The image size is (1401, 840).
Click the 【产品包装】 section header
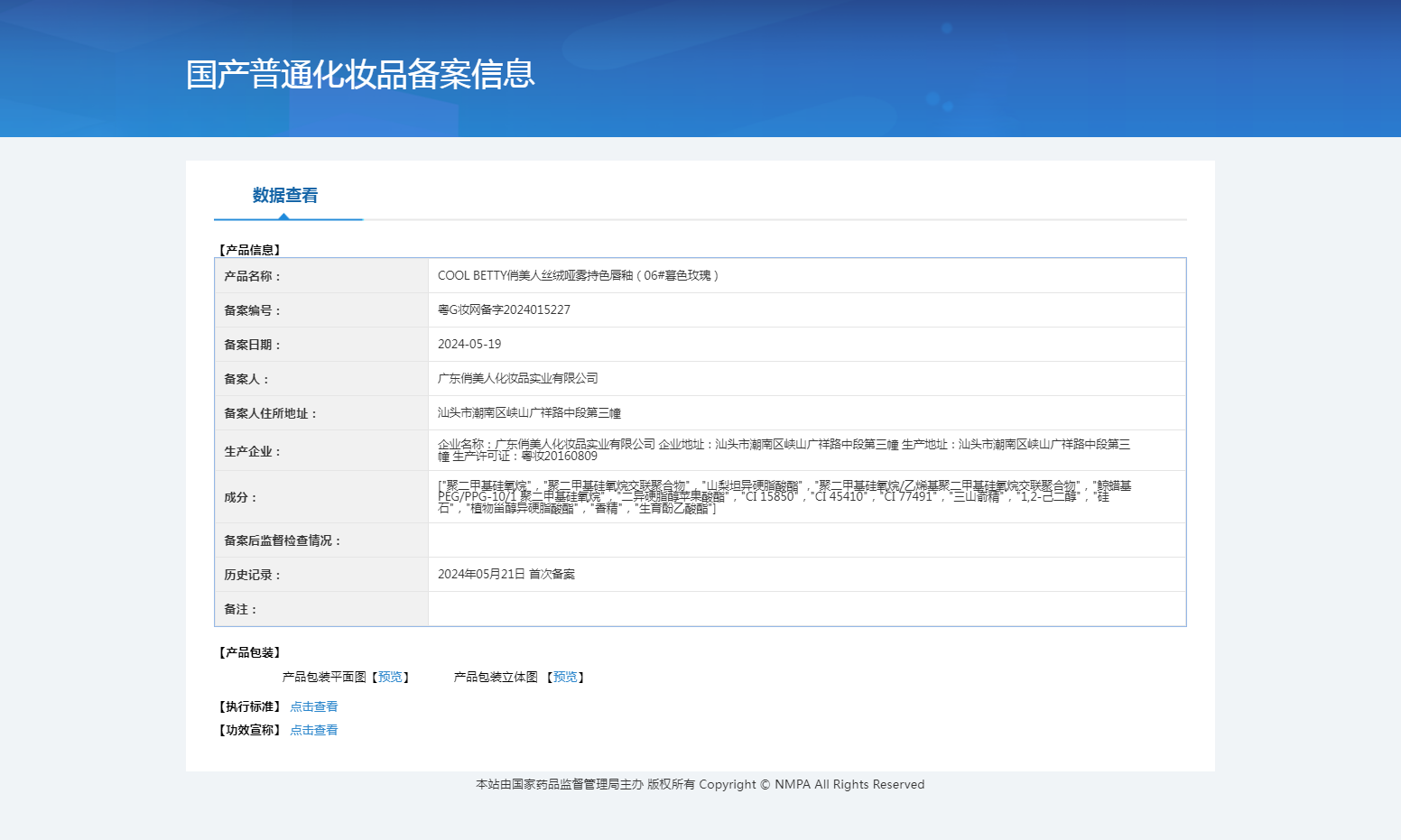click(250, 652)
